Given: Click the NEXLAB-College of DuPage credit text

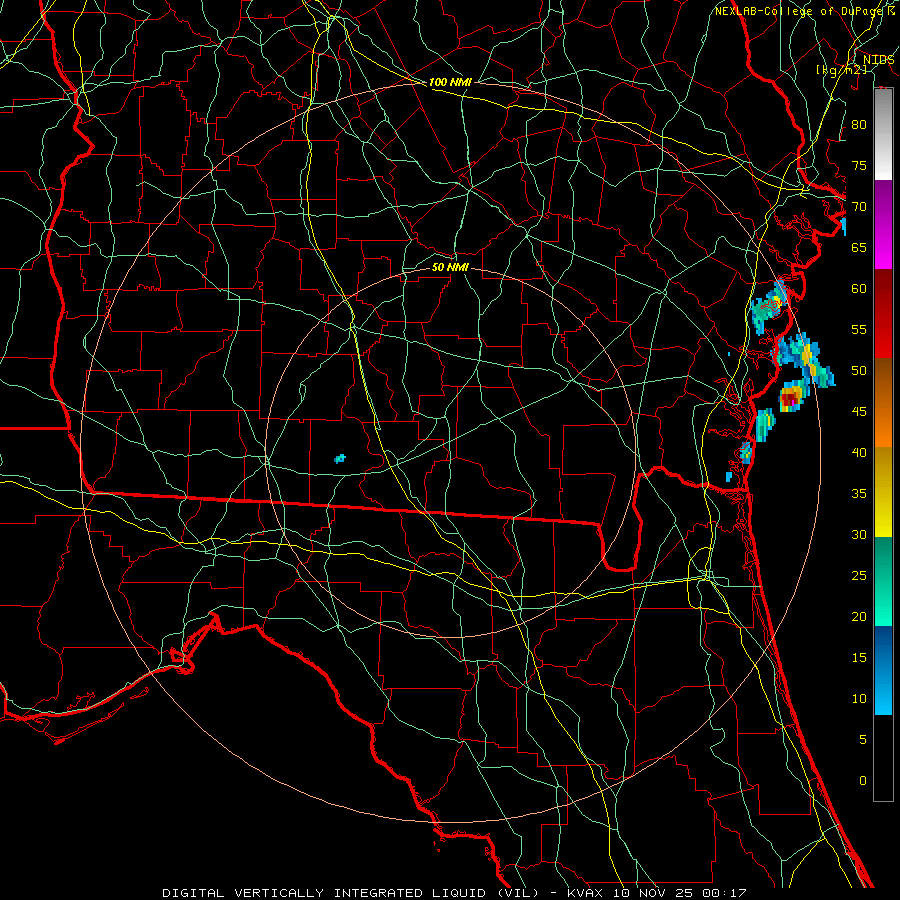Looking at the screenshot, I should click(800, 11).
